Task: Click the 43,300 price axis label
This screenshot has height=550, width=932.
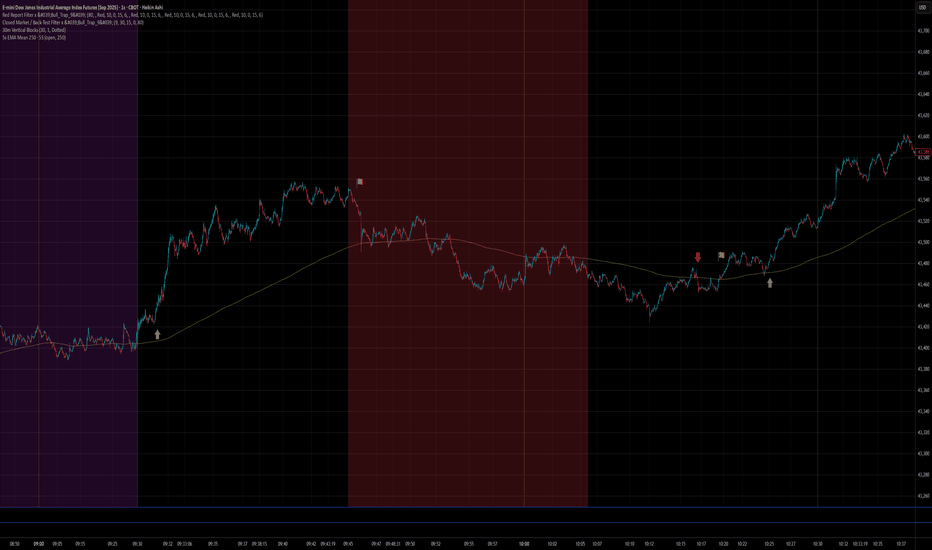Action: pos(924,454)
